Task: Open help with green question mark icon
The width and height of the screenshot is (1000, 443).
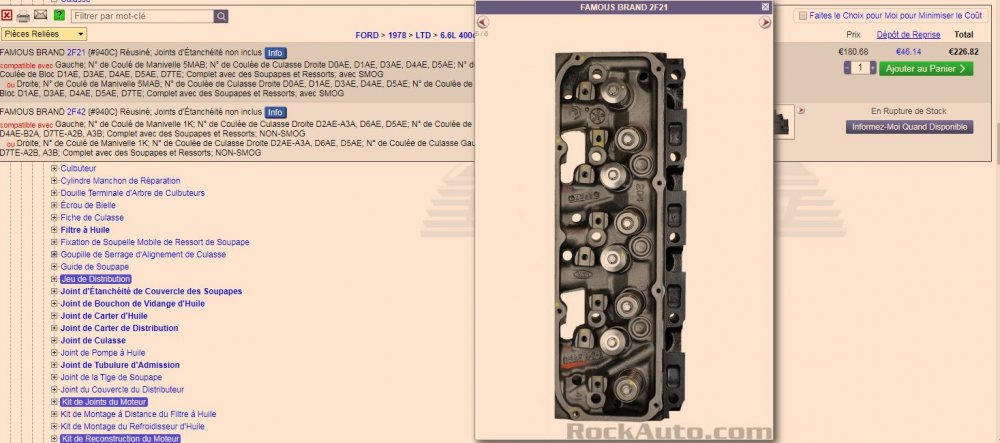Action: 59,15
